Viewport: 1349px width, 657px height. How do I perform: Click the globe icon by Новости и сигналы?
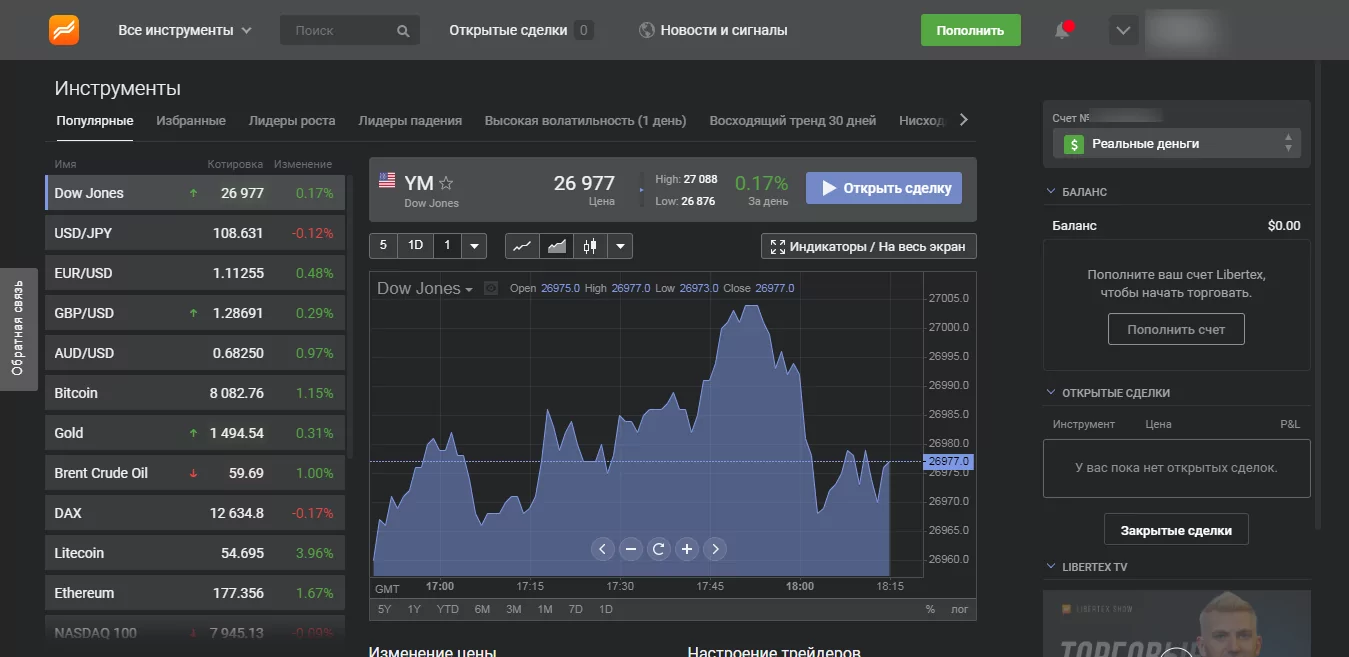tap(647, 30)
